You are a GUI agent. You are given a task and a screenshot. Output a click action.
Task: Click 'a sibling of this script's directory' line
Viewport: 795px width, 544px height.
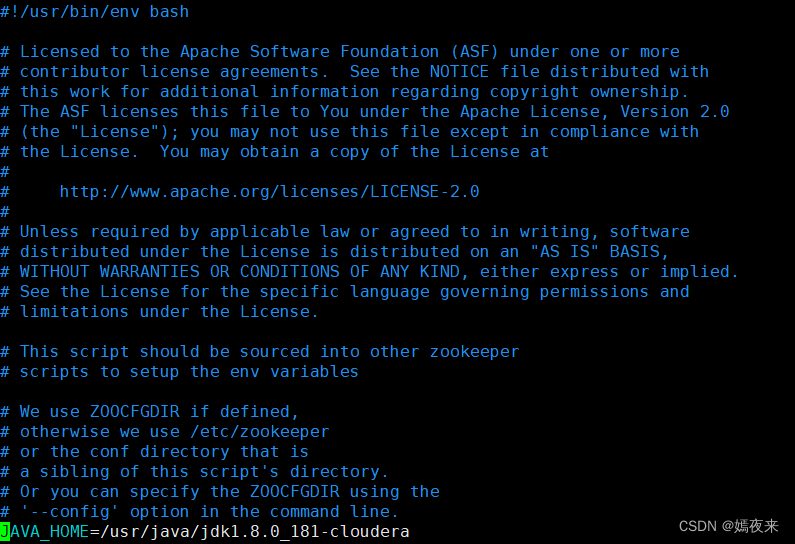[x=204, y=471]
